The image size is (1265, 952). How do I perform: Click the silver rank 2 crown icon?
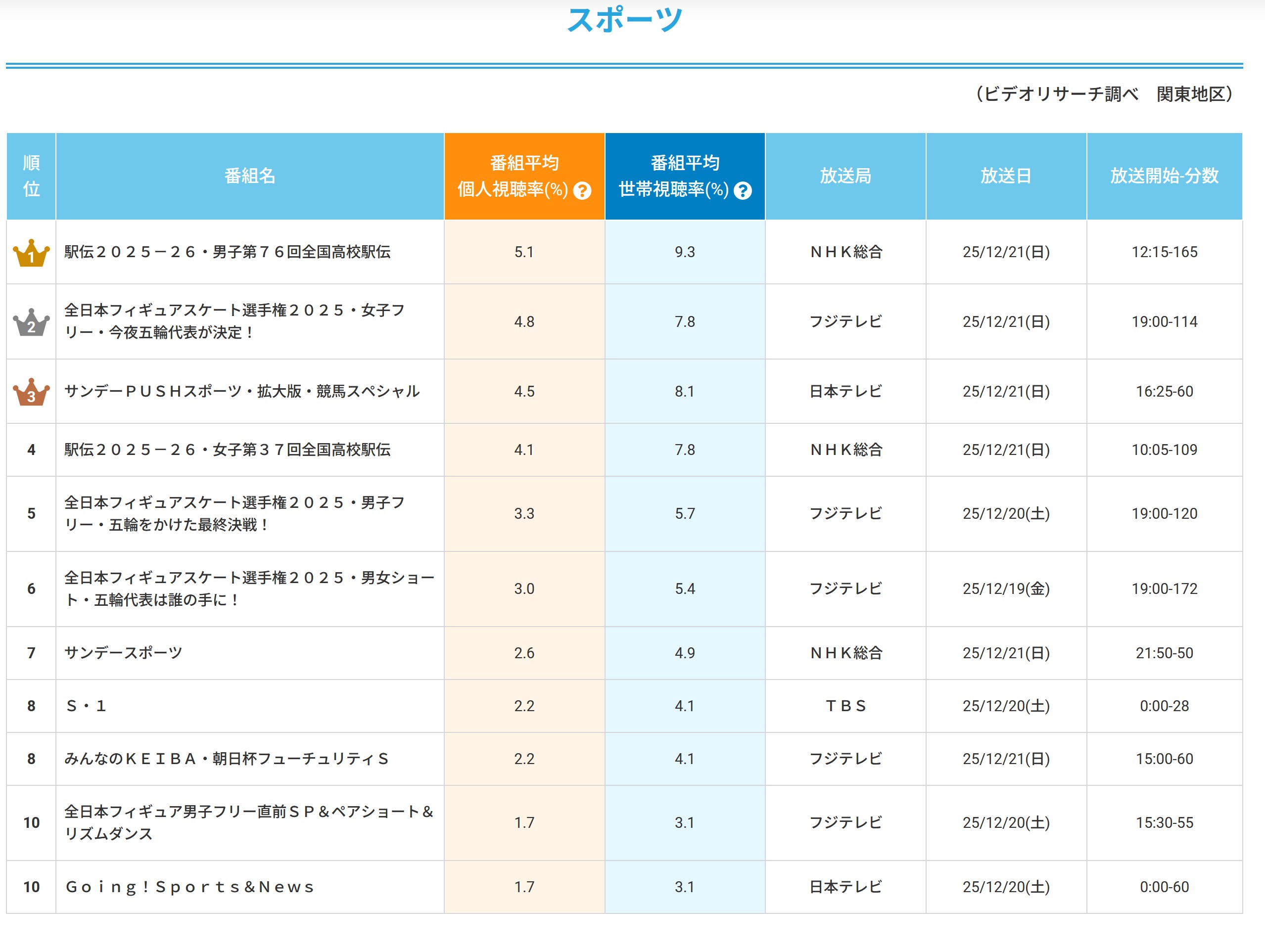(31, 322)
